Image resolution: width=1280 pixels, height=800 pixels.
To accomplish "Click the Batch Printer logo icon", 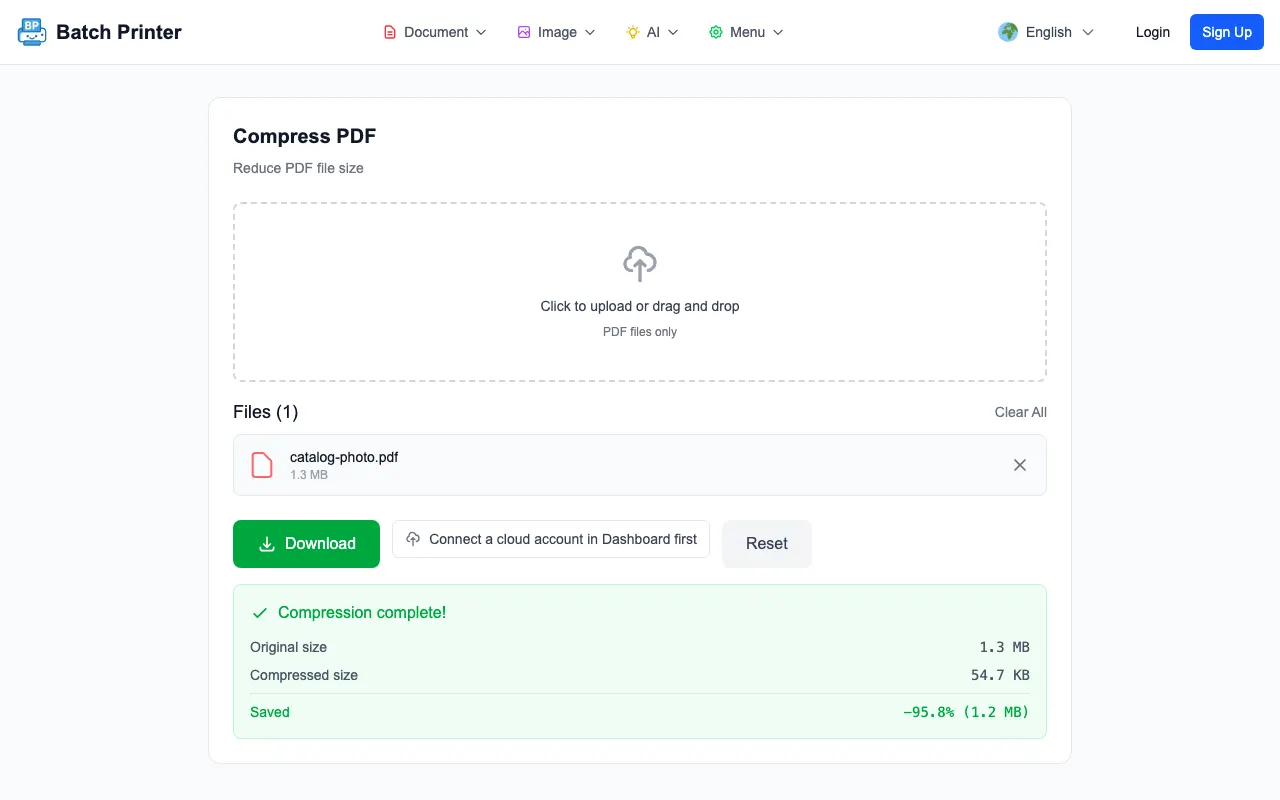I will pyautogui.click(x=32, y=32).
